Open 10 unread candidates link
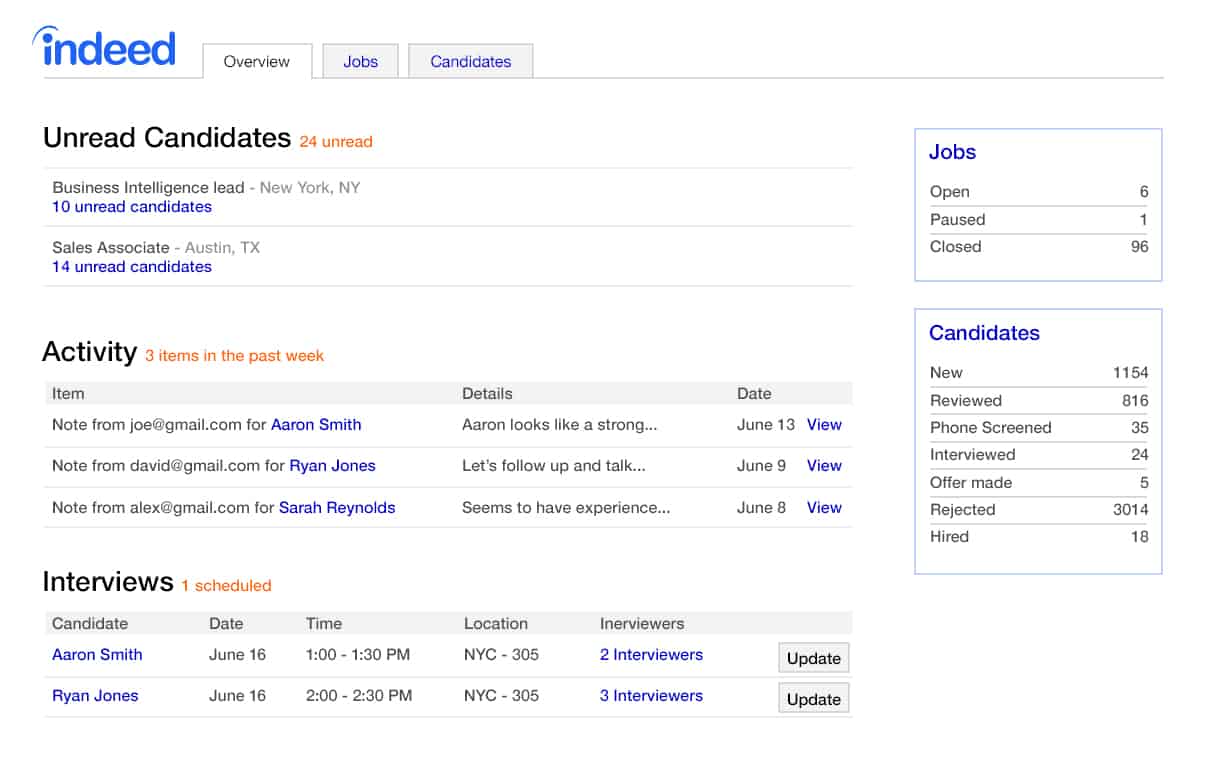This screenshot has height=768, width=1208. coord(132,207)
